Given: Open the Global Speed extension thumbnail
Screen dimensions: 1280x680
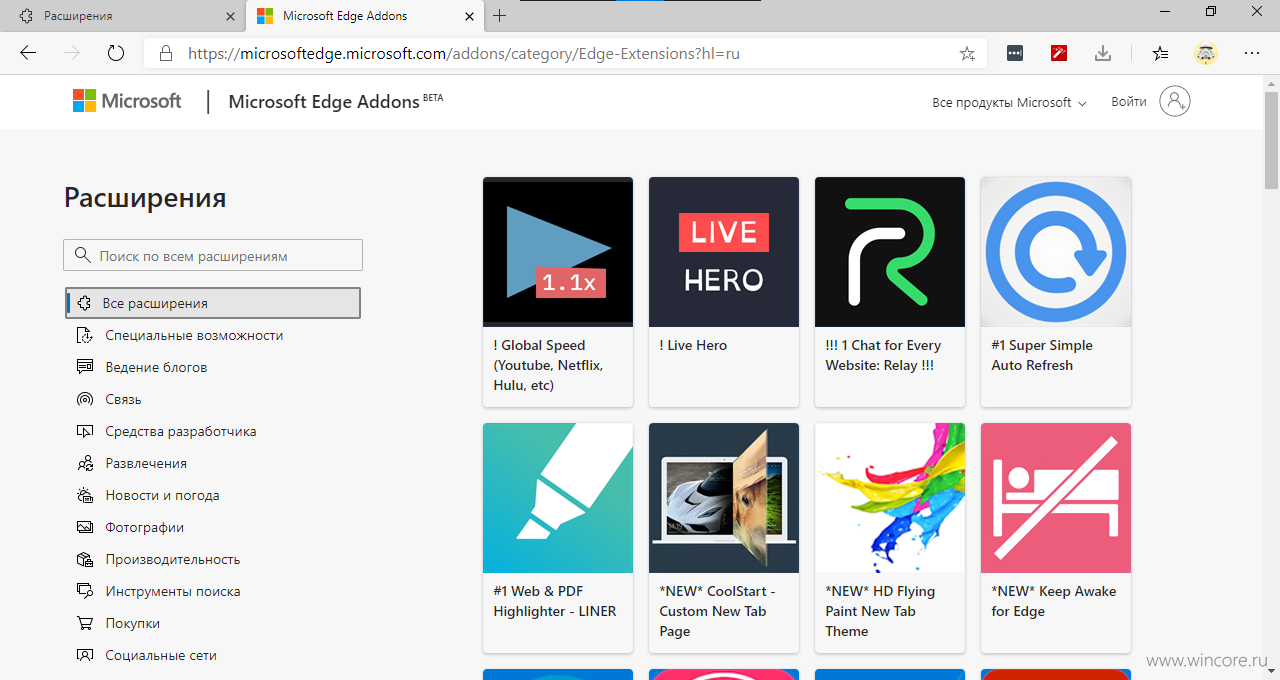Looking at the screenshot, I should coord(558,252).
